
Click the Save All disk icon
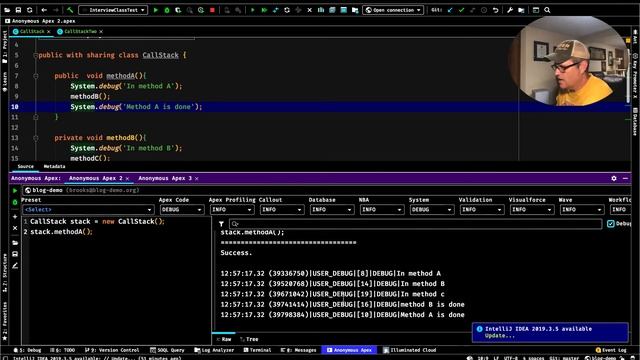pos(18,10)
